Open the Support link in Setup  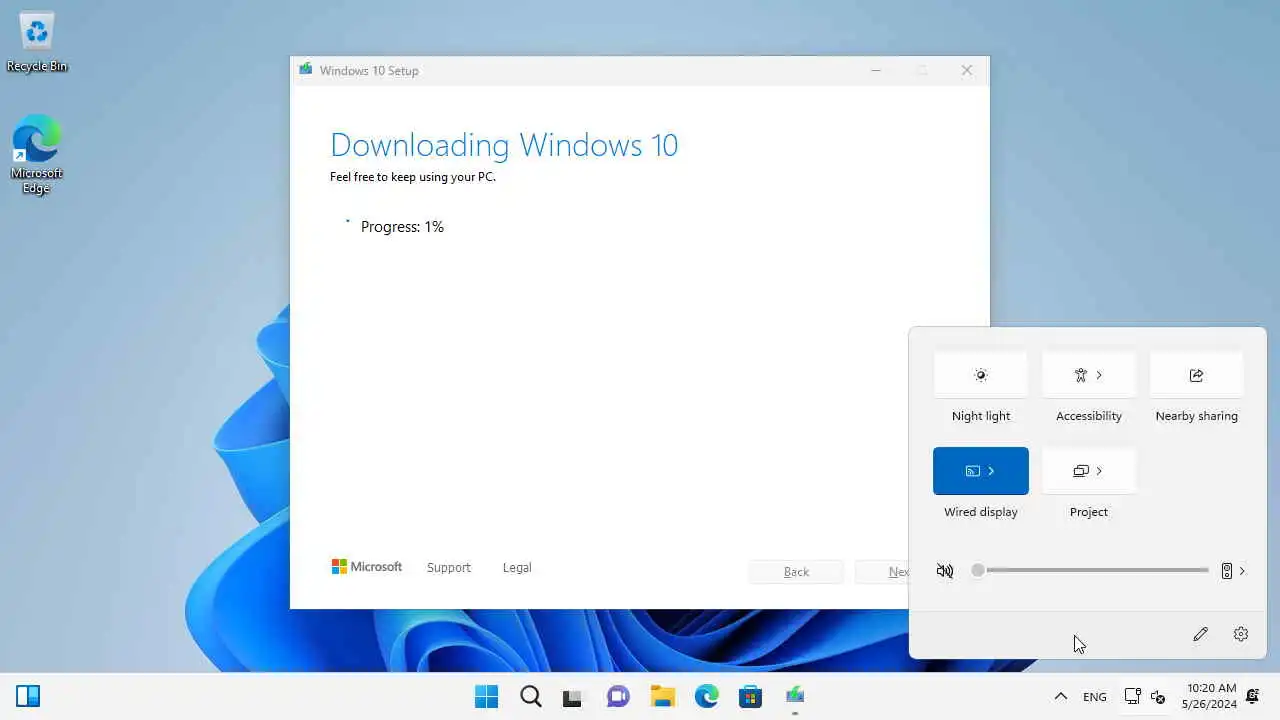(x=448, y=567)
